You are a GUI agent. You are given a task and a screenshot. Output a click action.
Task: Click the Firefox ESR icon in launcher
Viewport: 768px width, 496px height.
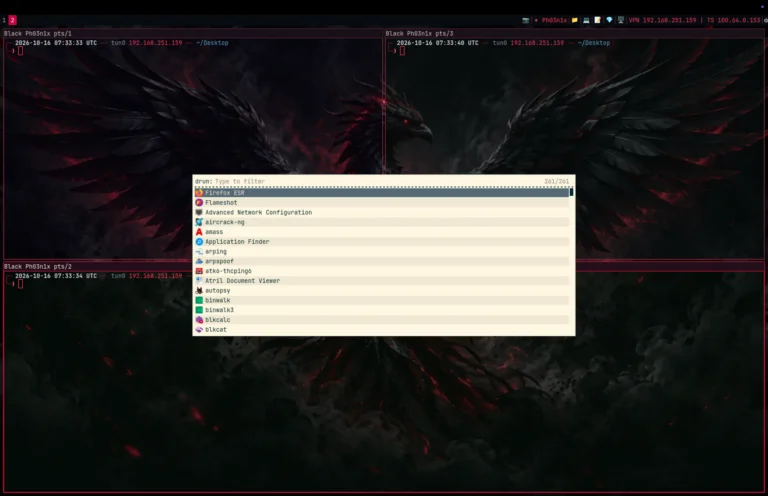pos(199,193)
